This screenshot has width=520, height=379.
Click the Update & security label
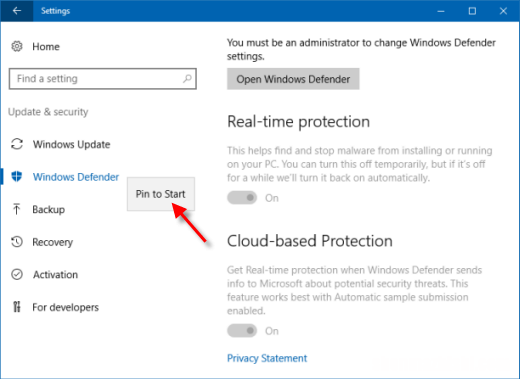click(48, 112)
